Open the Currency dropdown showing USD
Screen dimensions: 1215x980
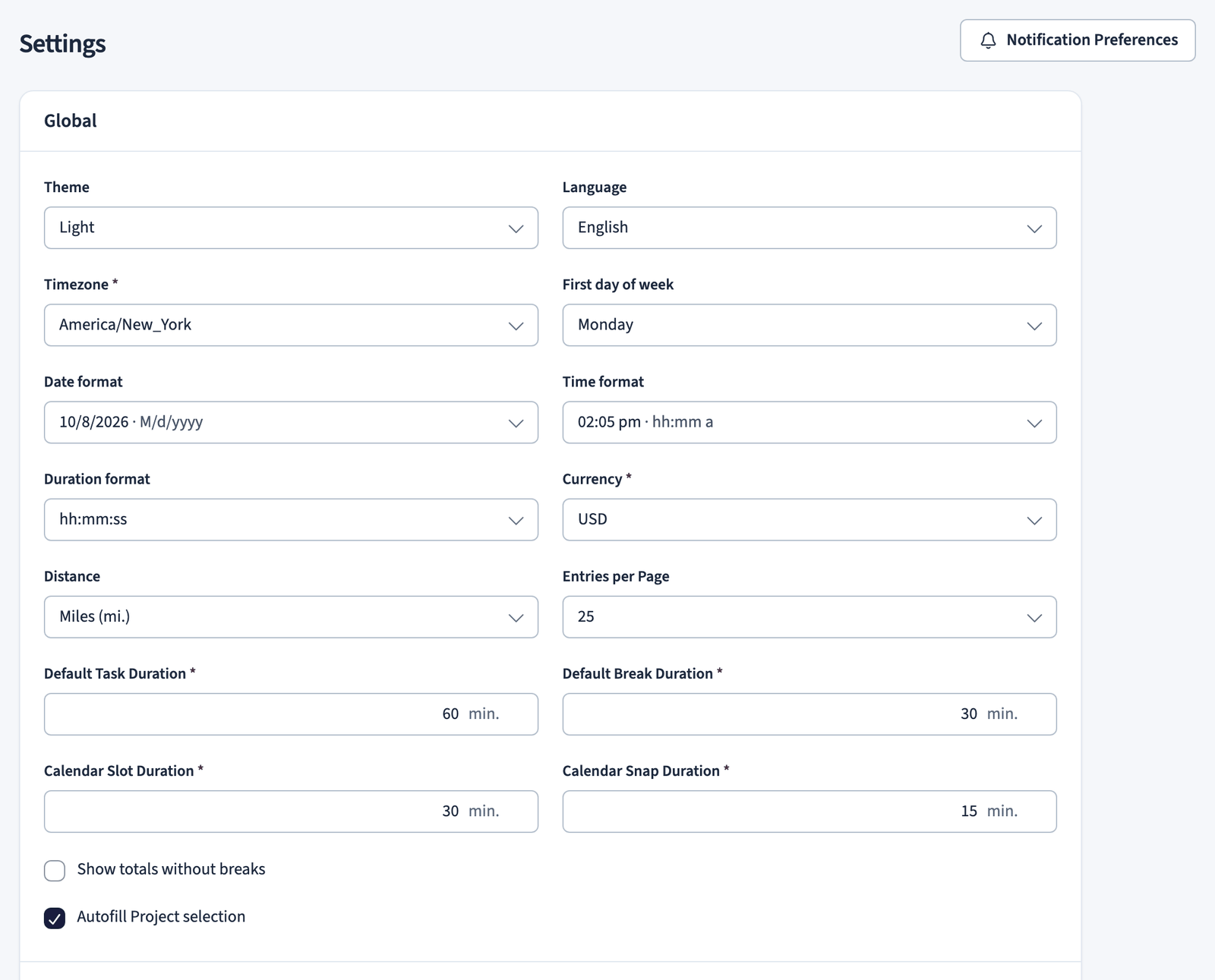[809, 519]
